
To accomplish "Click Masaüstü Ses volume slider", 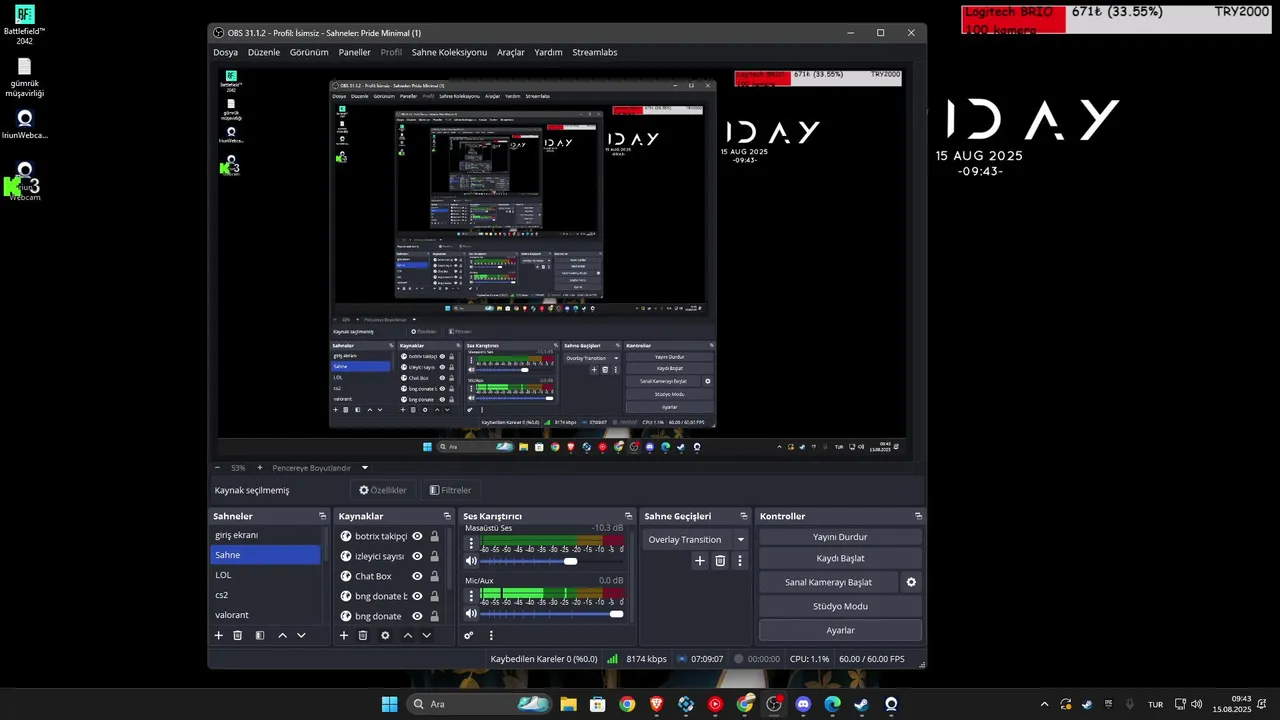I will pos(552,561).
